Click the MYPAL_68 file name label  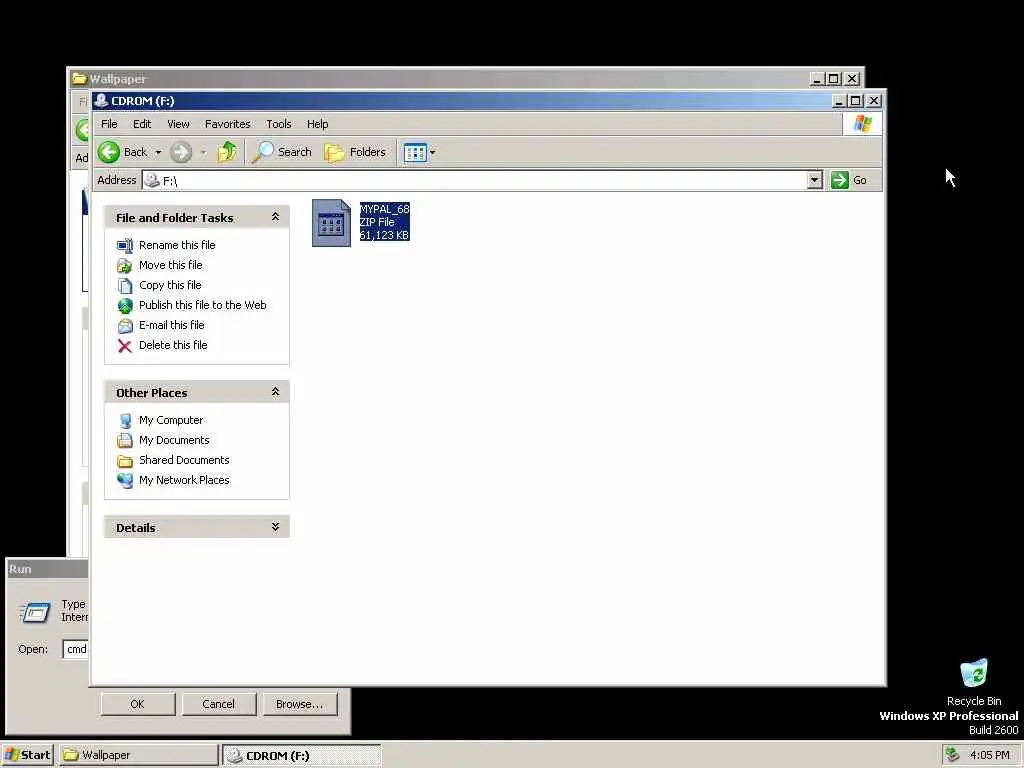385,209
